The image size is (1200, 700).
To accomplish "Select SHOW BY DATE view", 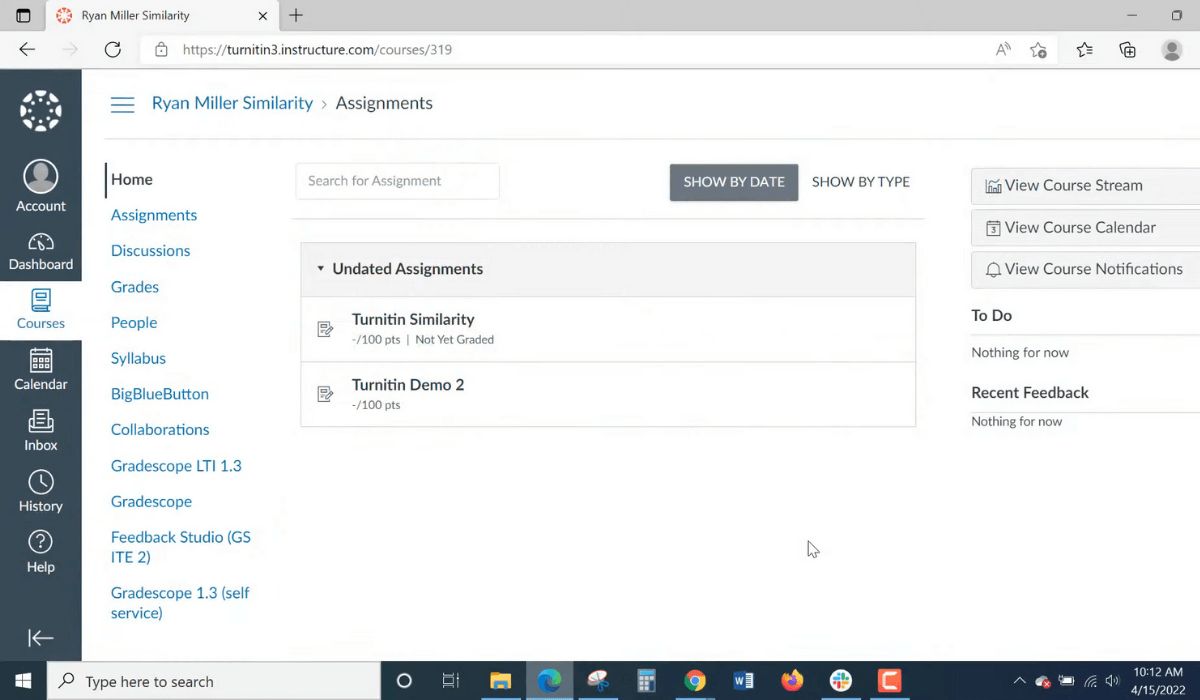I will [734, 182].
